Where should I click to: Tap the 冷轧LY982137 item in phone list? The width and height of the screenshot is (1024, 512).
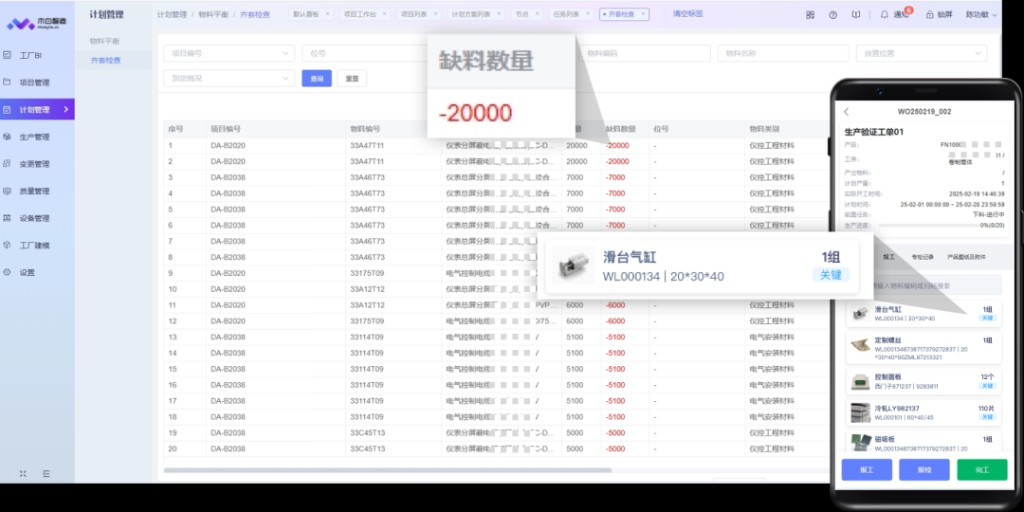click(923, 413)
